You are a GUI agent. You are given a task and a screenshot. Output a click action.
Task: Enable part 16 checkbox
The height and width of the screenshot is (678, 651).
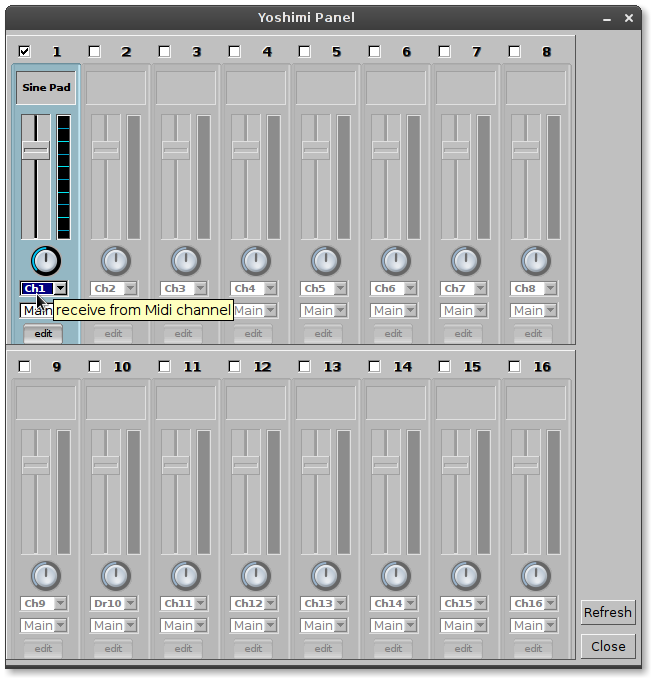click(515, 367)
